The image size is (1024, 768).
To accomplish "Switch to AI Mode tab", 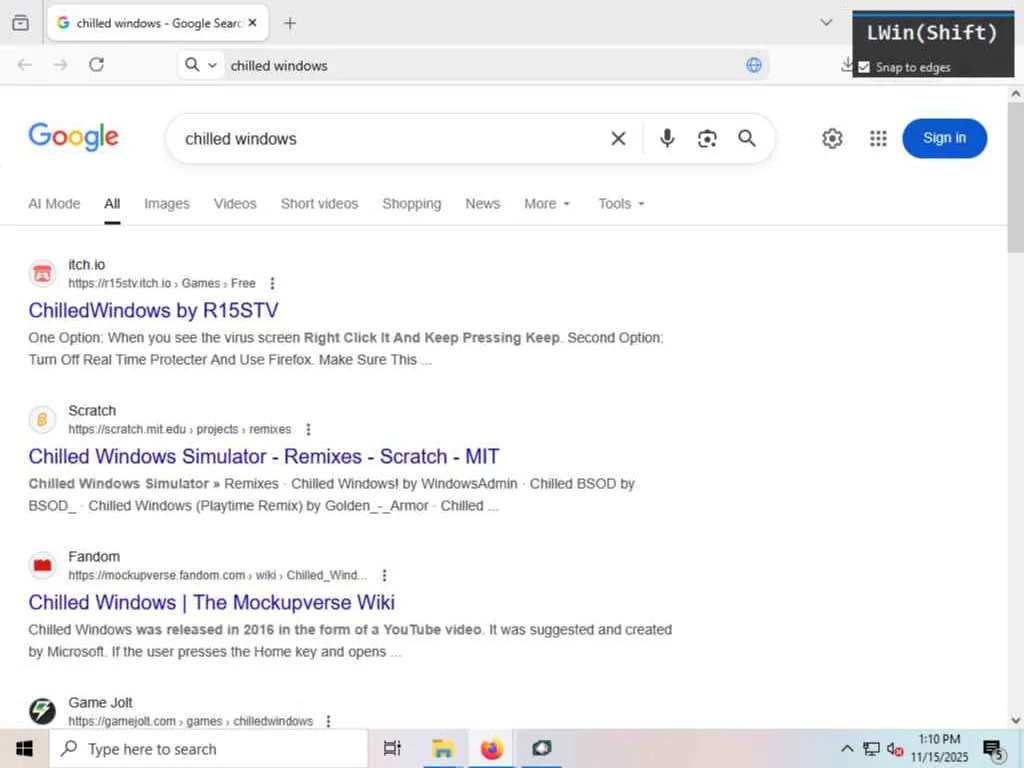I will (x=54, y=204).
